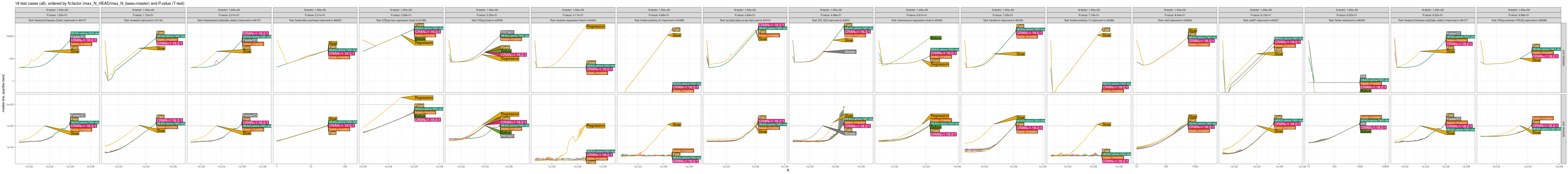Select the 'transform improved in #5493' facet header

point(1002,20)
